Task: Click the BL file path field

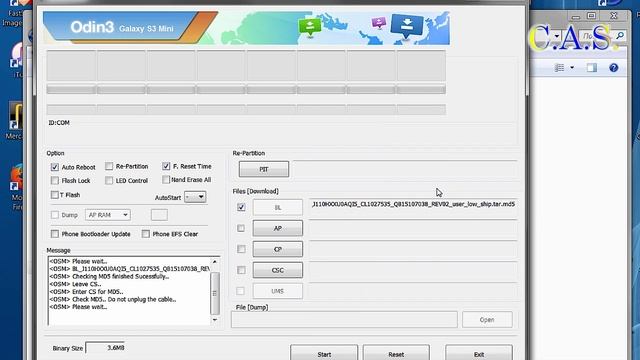Action: click(x=413, y=206)
